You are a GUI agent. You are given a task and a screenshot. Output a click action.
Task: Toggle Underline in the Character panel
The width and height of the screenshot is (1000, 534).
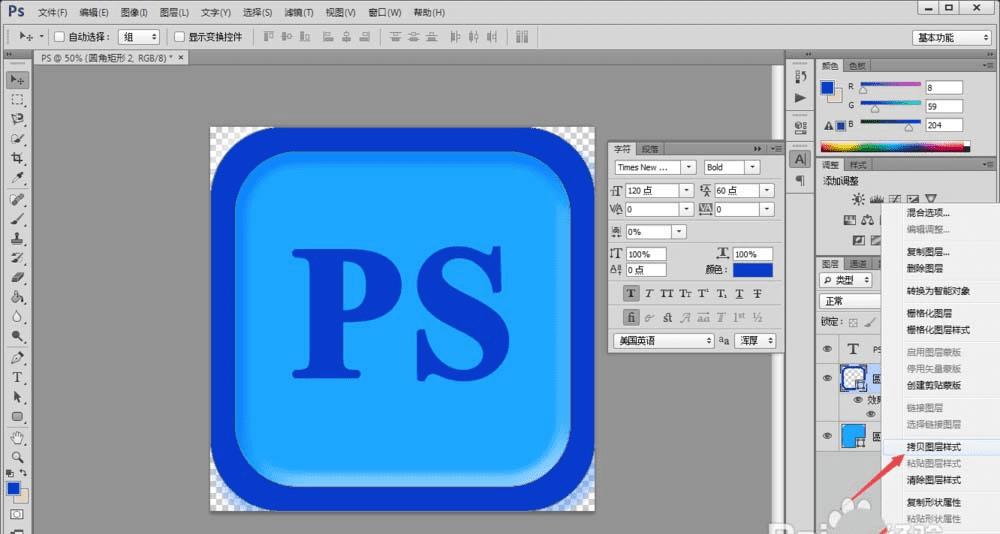(x=739, y=293)
